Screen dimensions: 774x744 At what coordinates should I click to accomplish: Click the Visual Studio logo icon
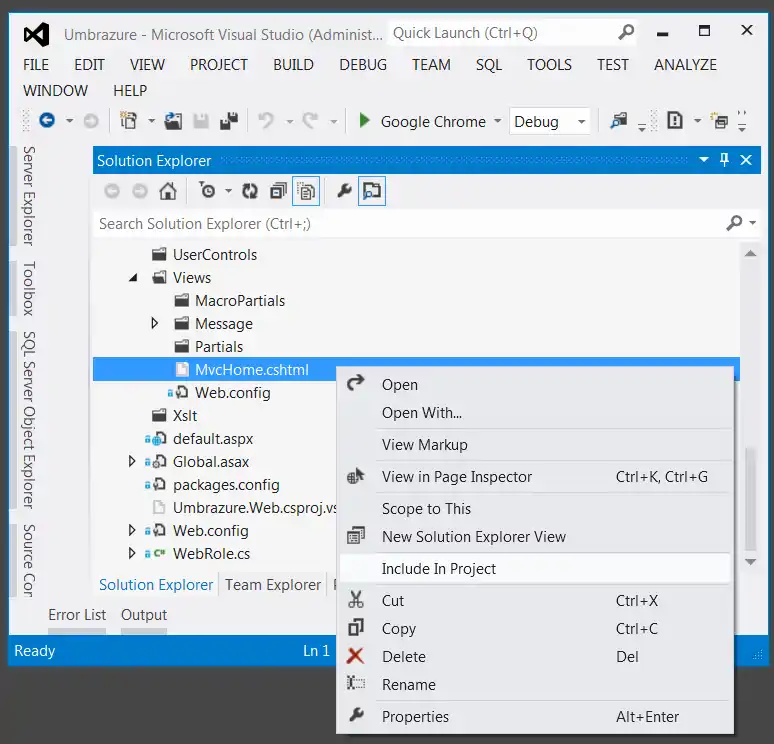click(x=37, y=35)
